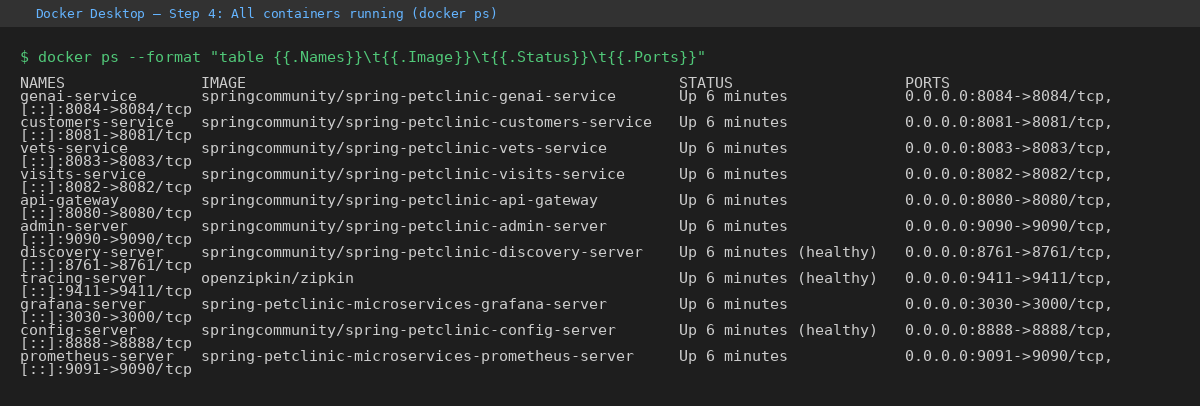Screen dimensions: 1200x406
Task: Click the spring-petclinic-visits-service image name
Action: tap(413, 174)
